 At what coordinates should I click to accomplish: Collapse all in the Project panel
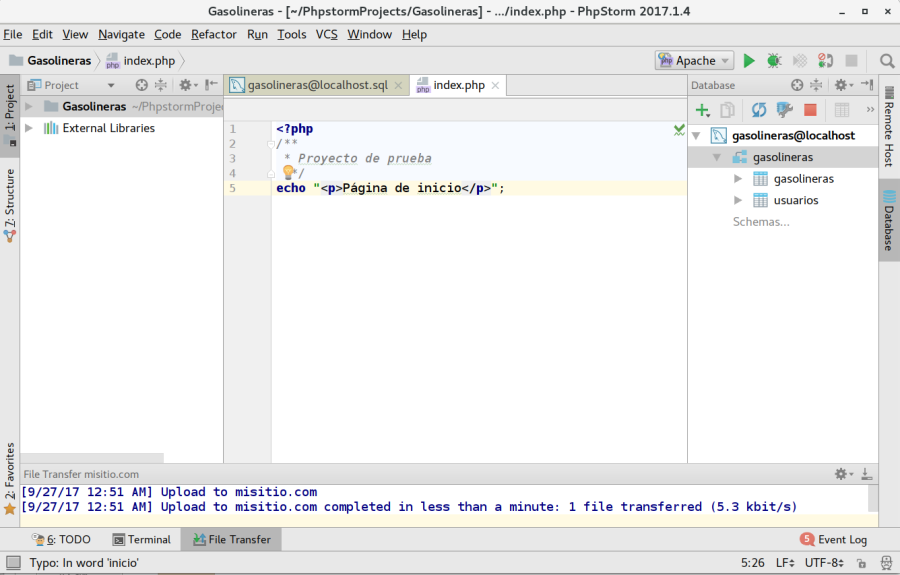click(x=160, y=85)
